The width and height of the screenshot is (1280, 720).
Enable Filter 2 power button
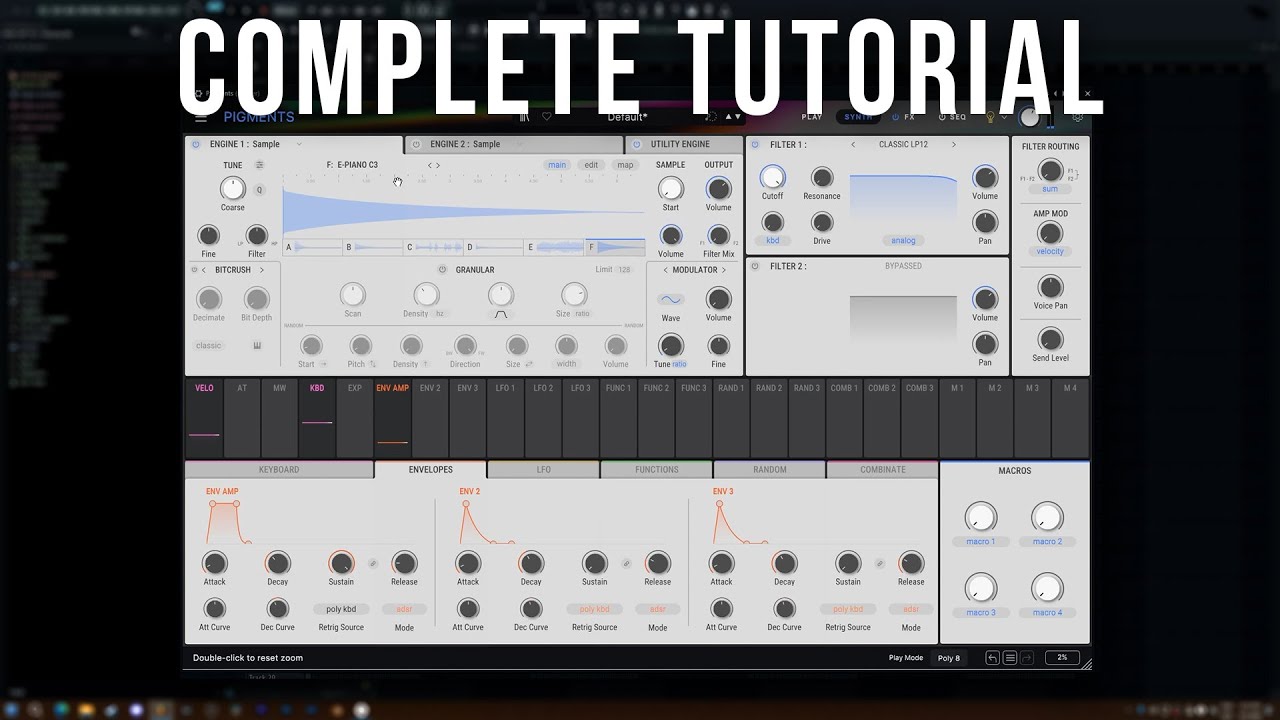pos(756,266)
